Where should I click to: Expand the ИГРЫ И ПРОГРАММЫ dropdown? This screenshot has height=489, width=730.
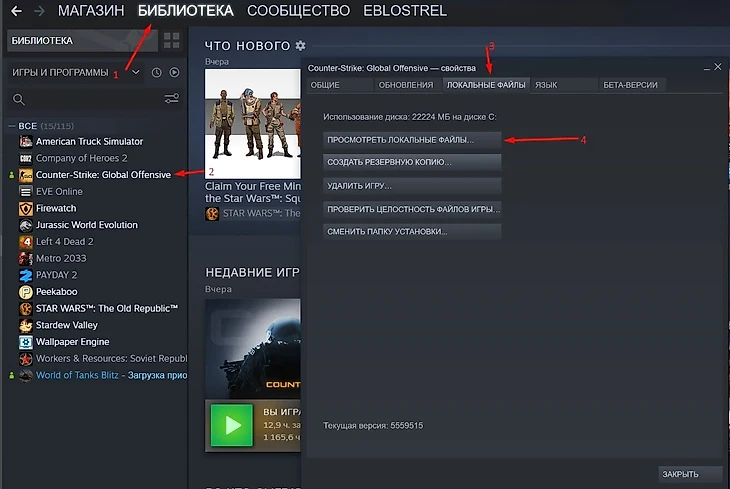pos(135,72)
